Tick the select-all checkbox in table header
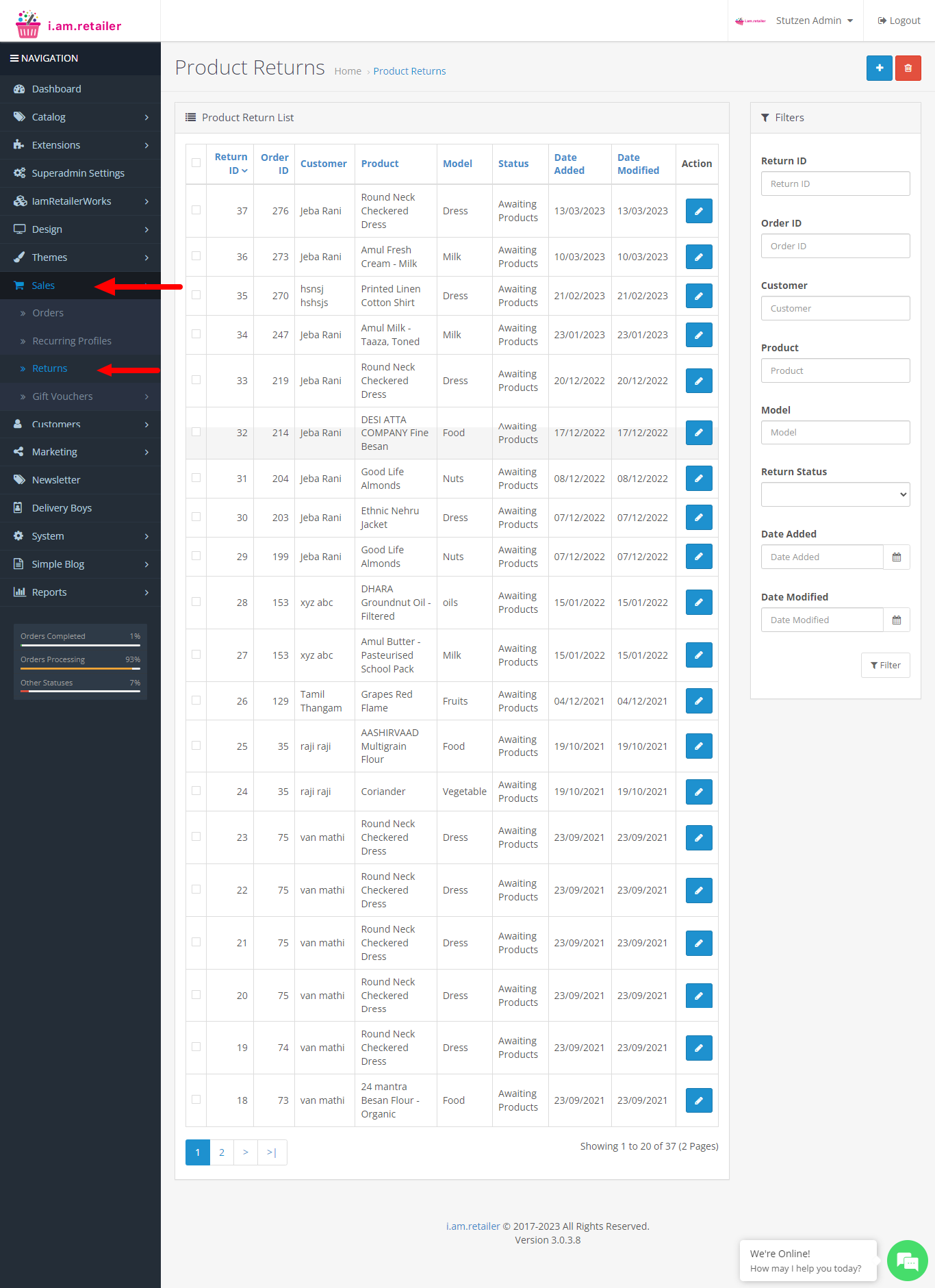The width and height of the screenshot is (935, 1288). click(196, 163)
